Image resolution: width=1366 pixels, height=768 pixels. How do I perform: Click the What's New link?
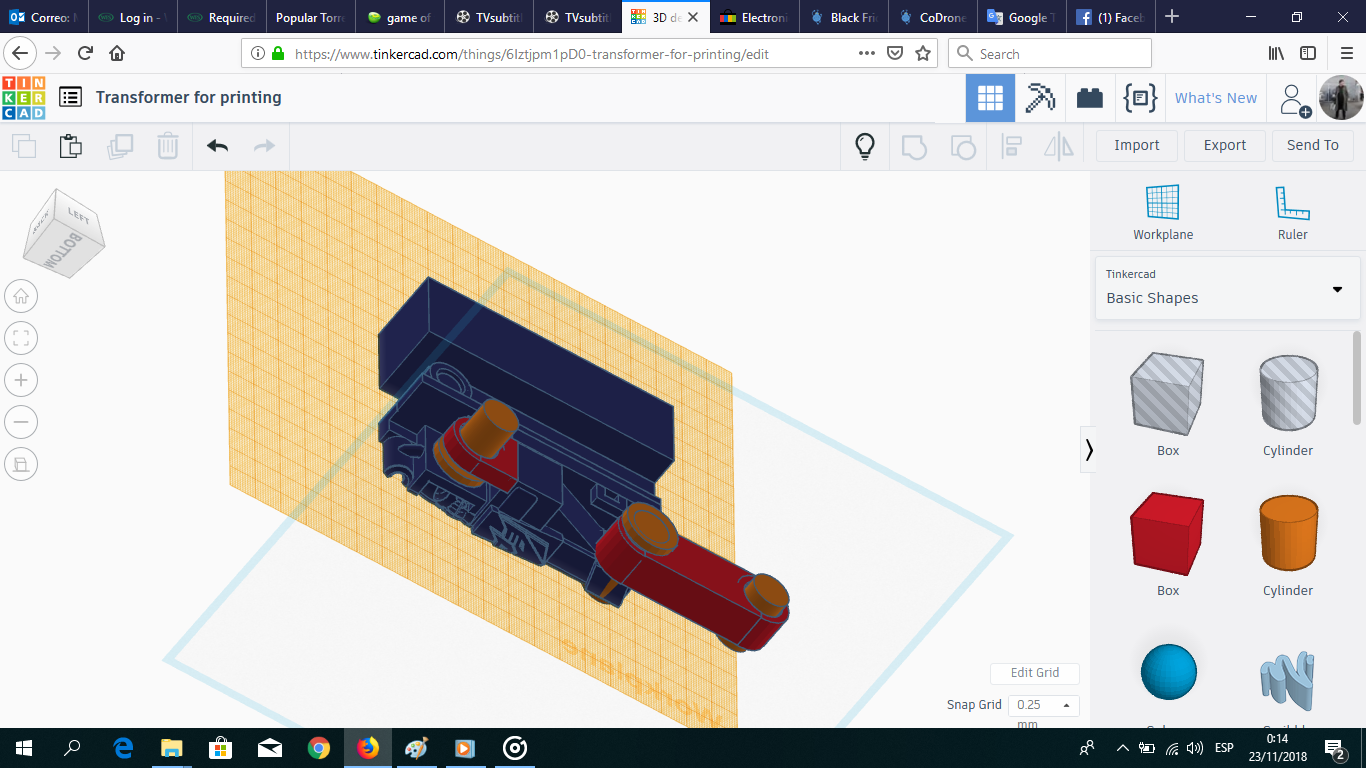point(1216,98)
